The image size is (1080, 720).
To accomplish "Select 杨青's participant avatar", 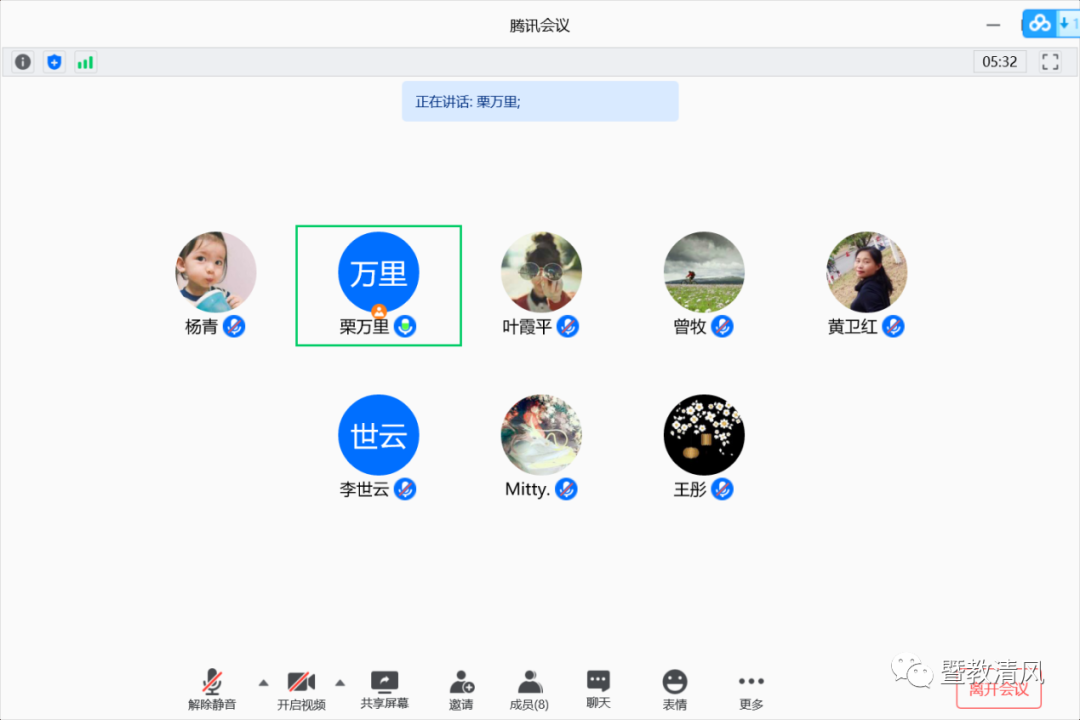I will [x=216, y=272].
